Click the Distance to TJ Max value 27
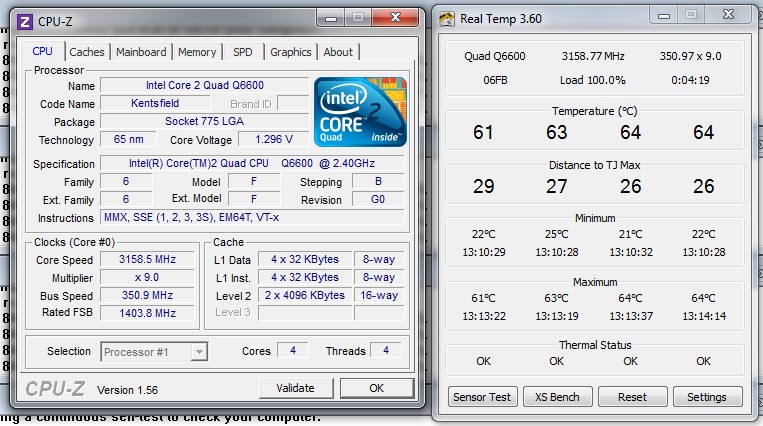 point(557,186)
